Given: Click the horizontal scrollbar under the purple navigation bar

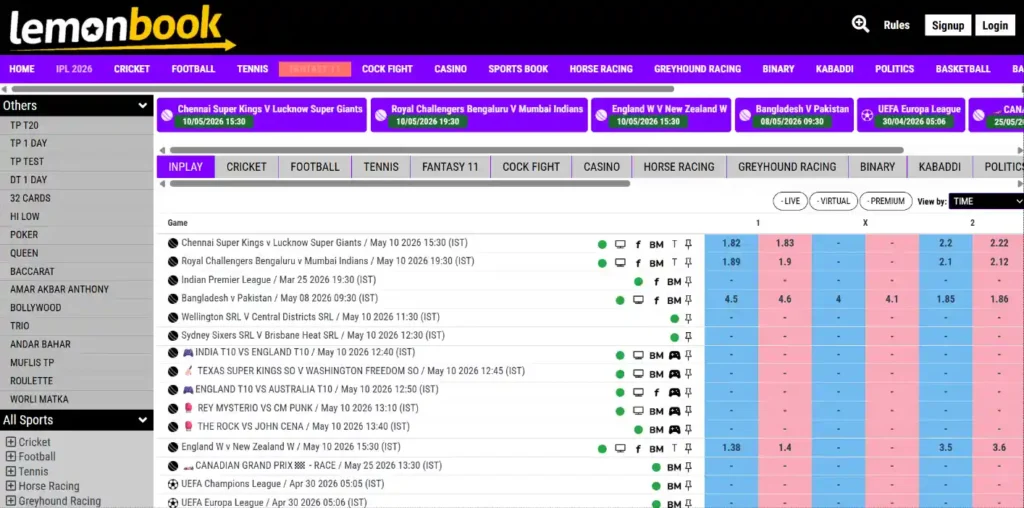Looking at the screenshot, I should (343, 89).
